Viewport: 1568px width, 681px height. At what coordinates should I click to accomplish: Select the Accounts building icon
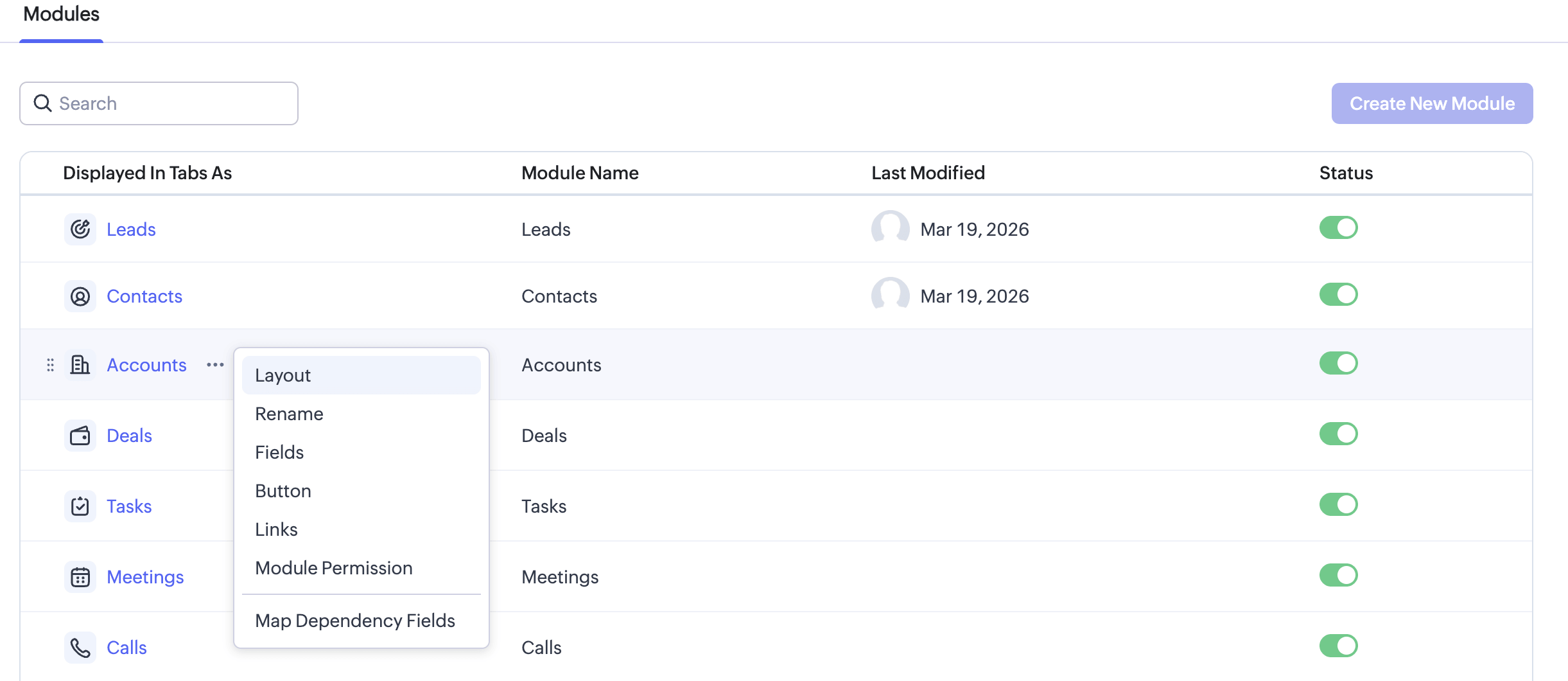(80, 364)
